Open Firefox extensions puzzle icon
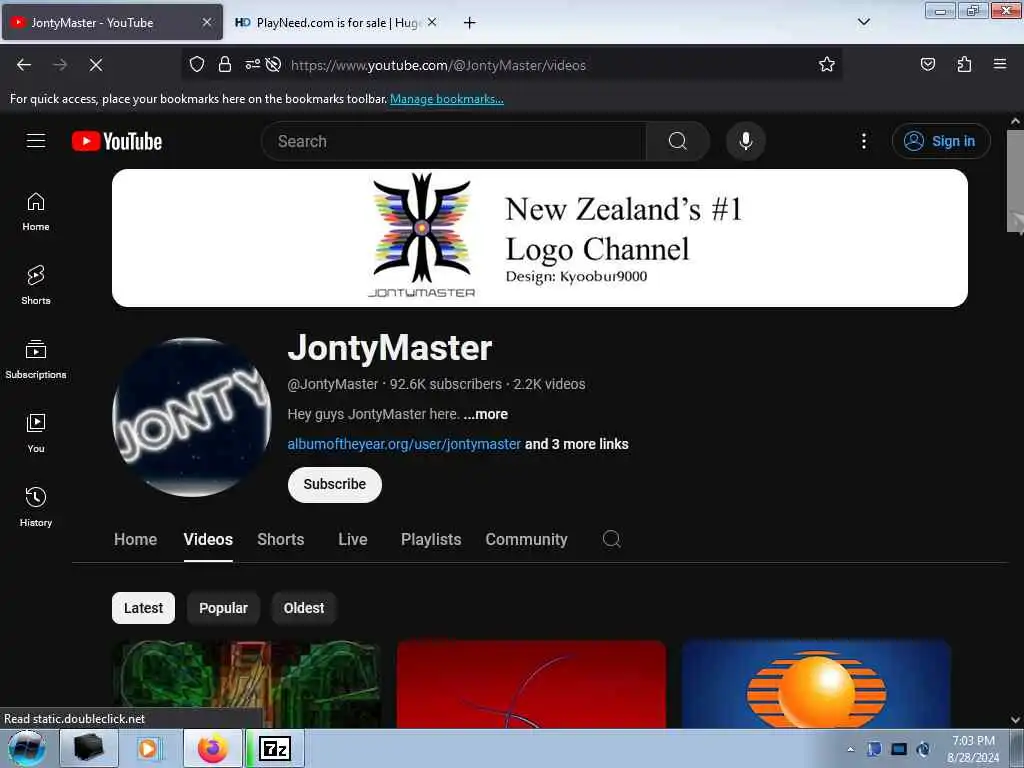The height and width of the screenshot is (768, 1024). (x=964, y=65)
